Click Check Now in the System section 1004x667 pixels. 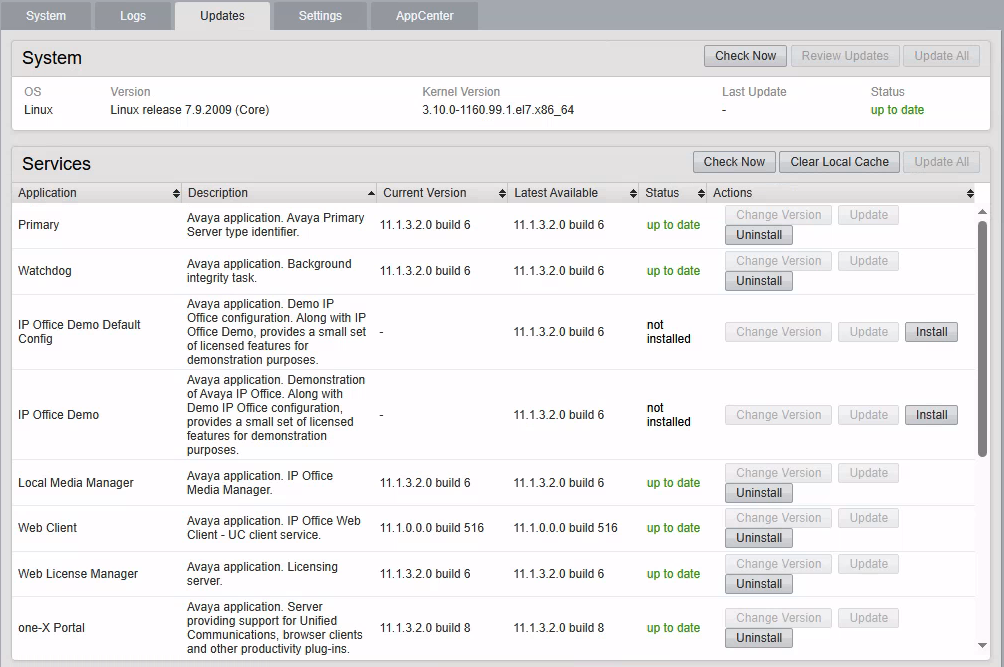pos(745,56)
